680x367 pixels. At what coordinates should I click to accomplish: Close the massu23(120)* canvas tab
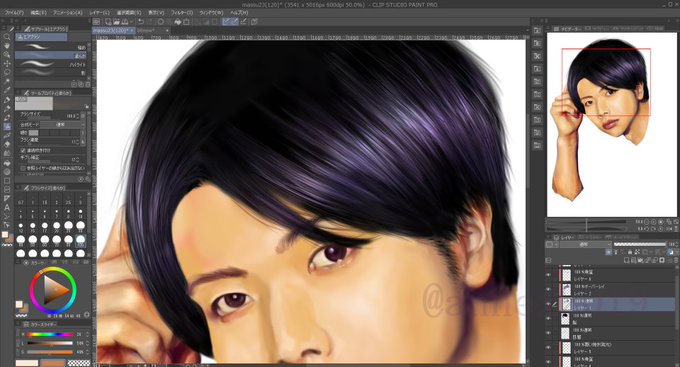[132, 31]
